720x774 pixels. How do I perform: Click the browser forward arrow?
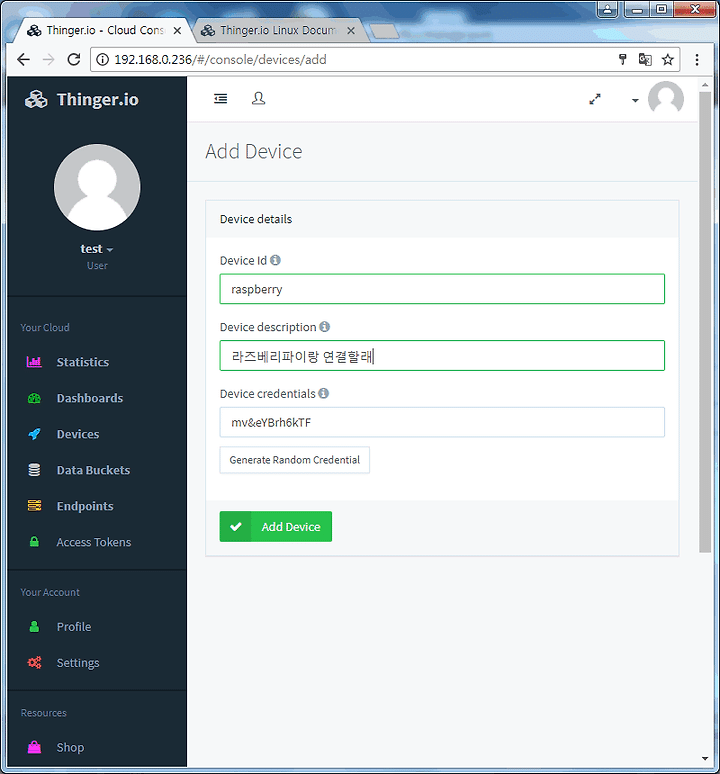pos(48,60)
